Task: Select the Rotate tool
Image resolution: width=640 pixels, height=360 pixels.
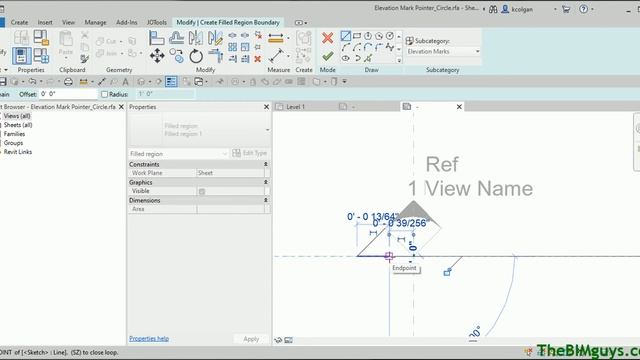Action: [196, 56]
